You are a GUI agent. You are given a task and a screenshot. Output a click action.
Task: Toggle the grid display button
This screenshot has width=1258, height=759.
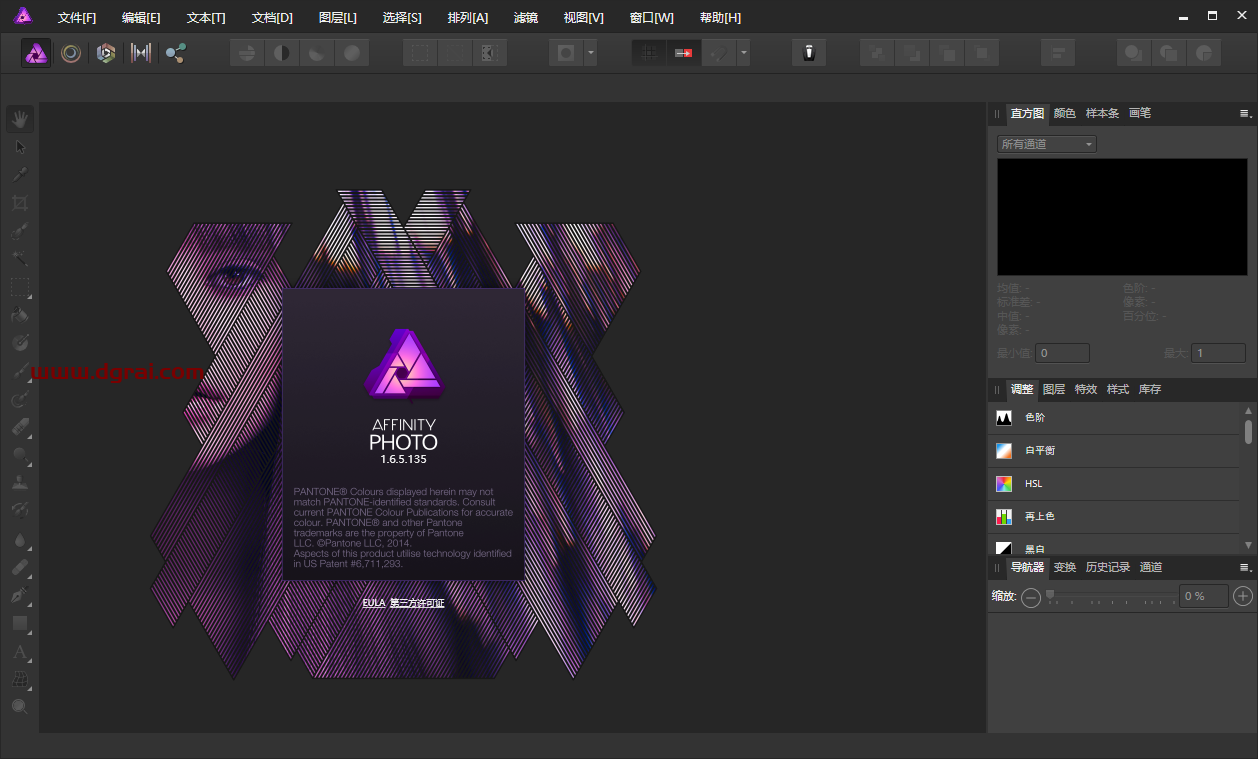tap(649, 53)
